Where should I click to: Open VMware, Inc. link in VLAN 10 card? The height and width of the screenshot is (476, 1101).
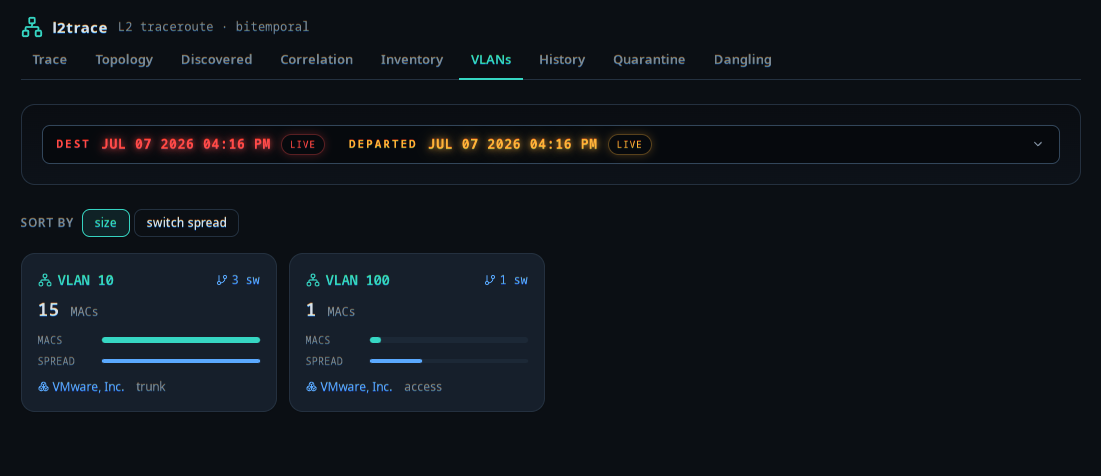(88, 387)
